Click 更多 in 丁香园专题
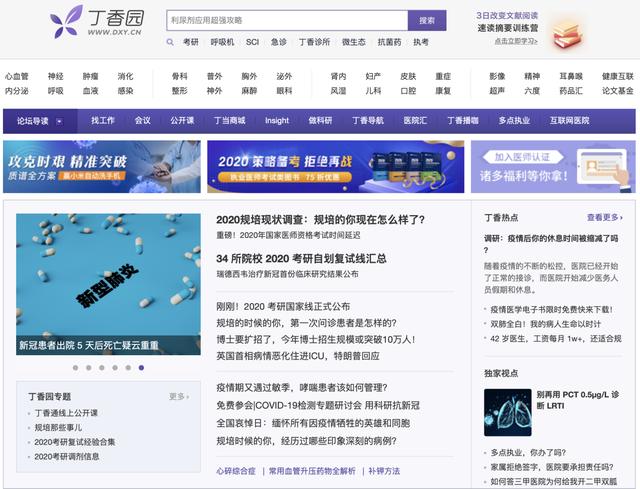This screenshot has width=640, height=489. click(179, 396)
